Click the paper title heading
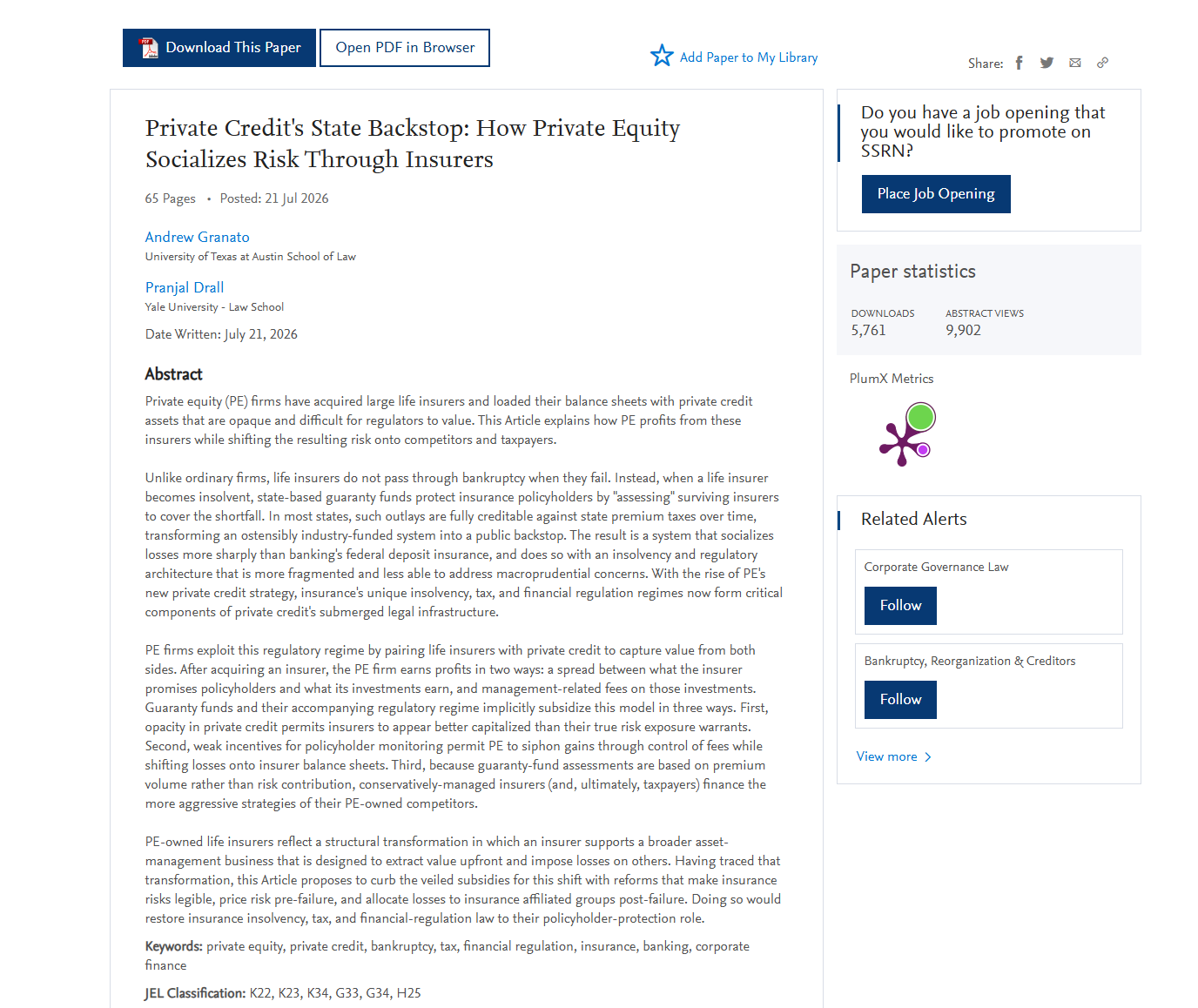Screen dimensions: 1198x1008 (413, 144)
